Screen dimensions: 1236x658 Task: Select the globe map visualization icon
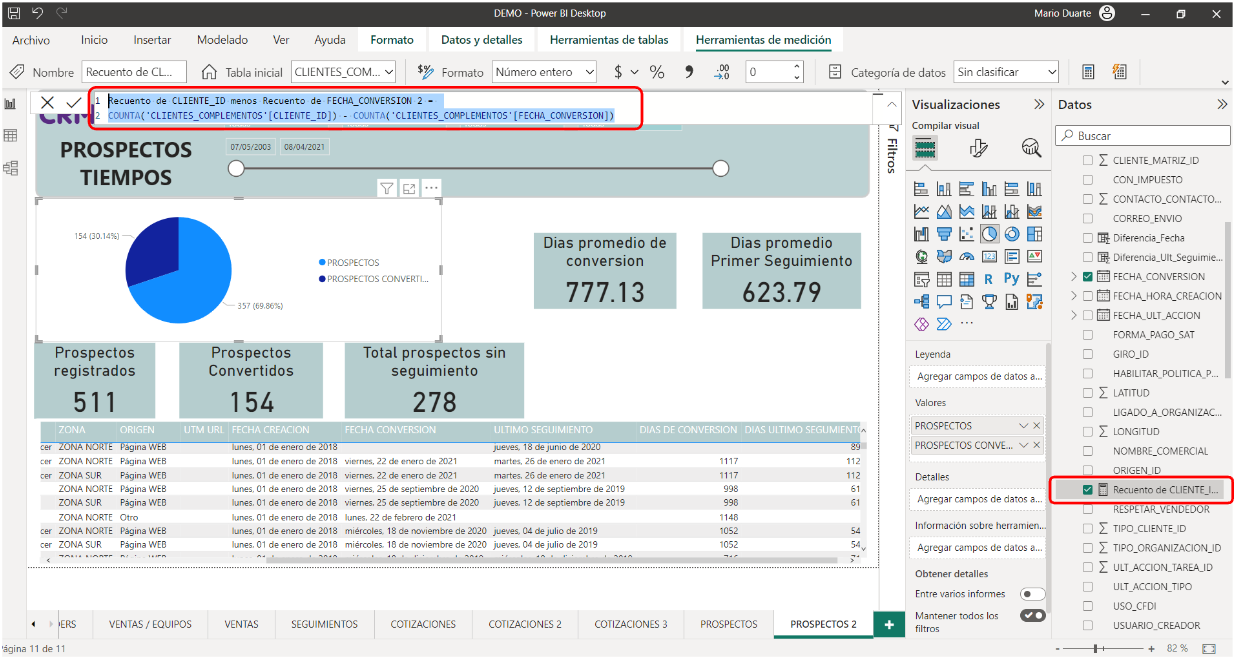pyautogui.click(x=921, y=256)
